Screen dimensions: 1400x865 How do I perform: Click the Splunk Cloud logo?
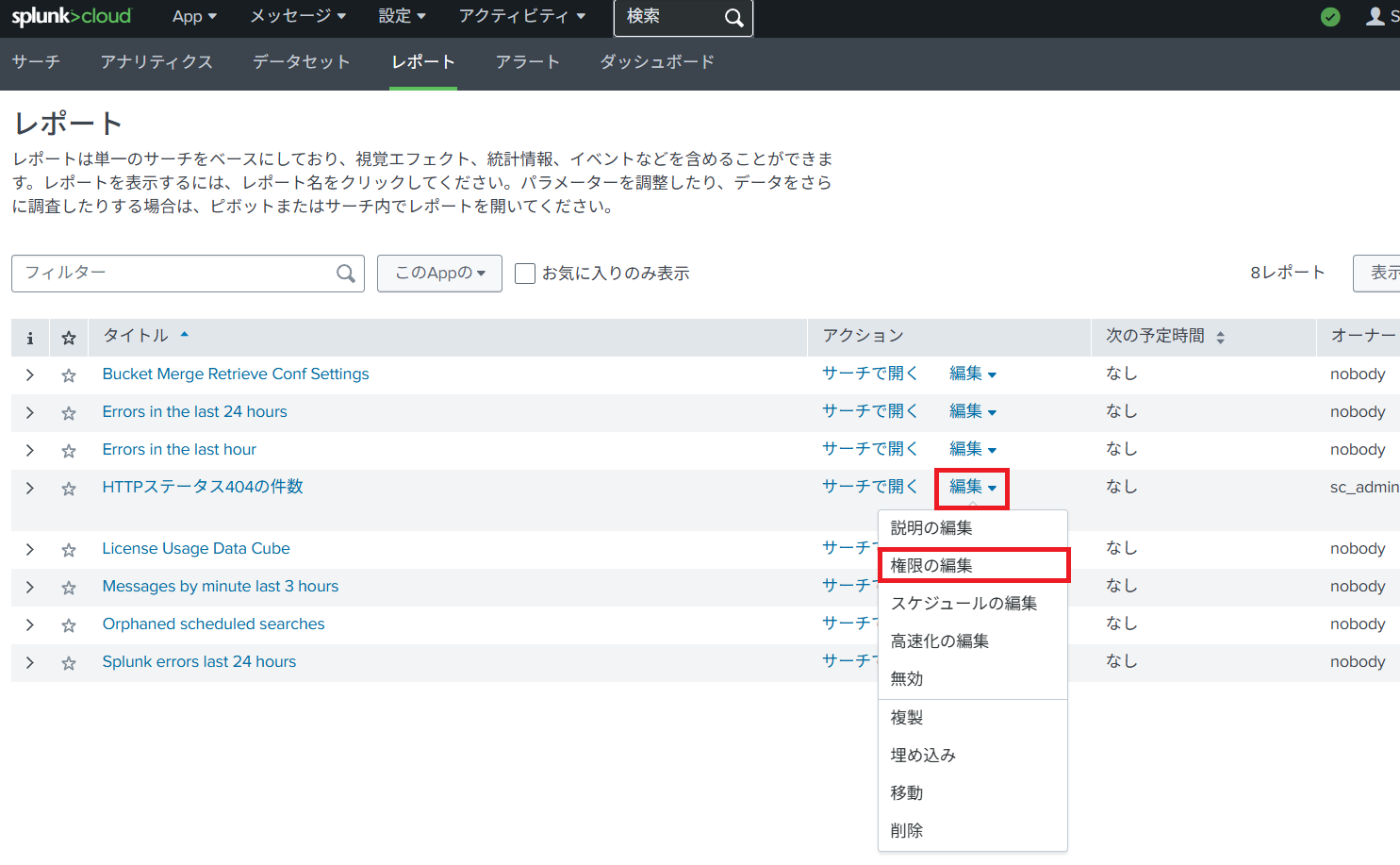click(71, 17)
